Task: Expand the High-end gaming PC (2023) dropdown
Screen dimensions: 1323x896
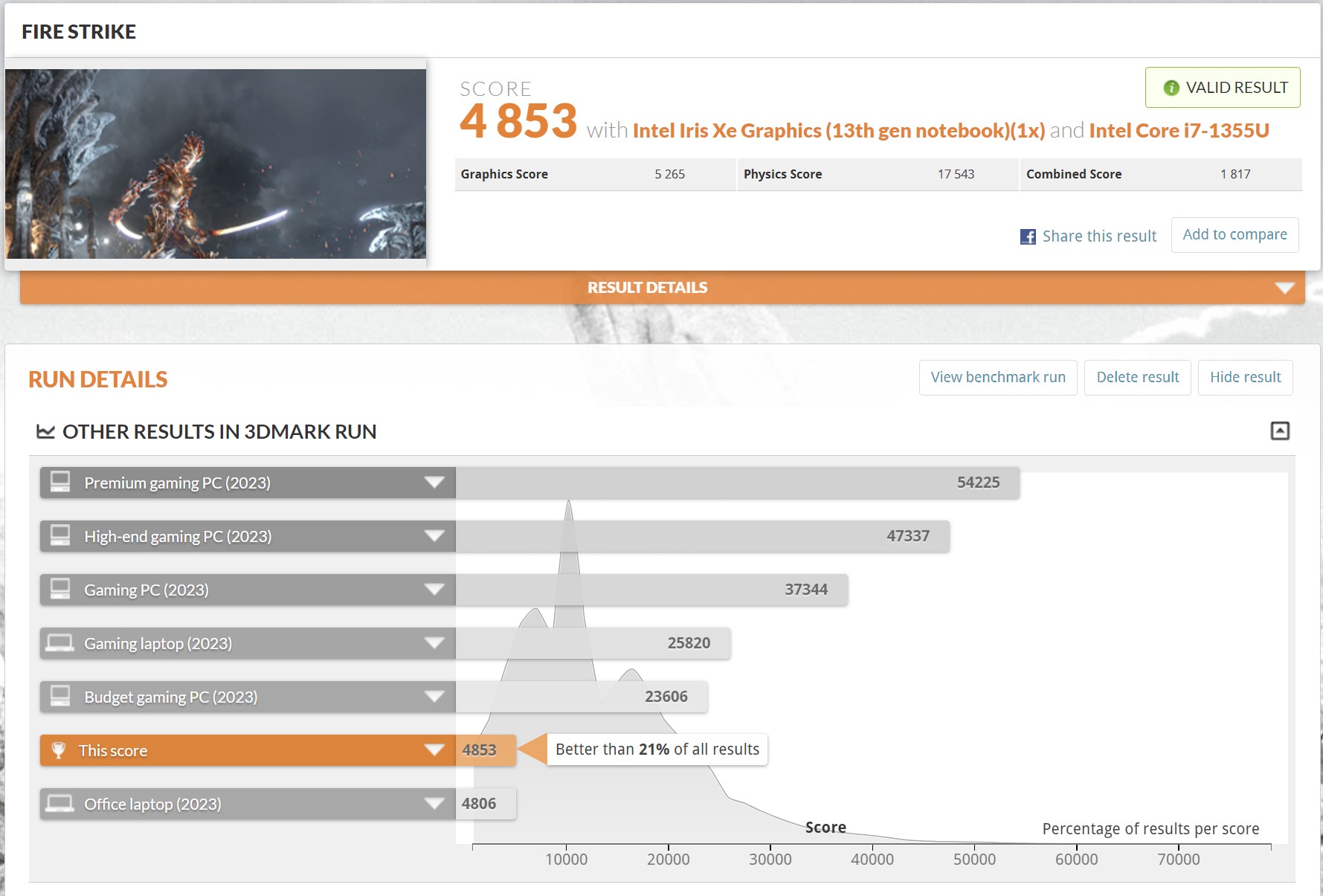Action: pos(434,536)
